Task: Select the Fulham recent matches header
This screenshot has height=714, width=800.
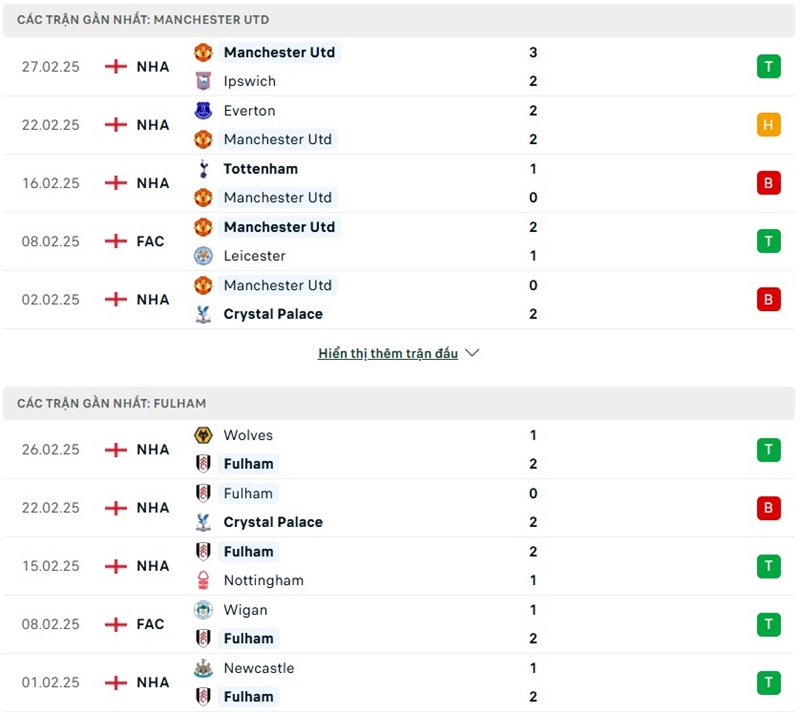Action: (112, 403)
